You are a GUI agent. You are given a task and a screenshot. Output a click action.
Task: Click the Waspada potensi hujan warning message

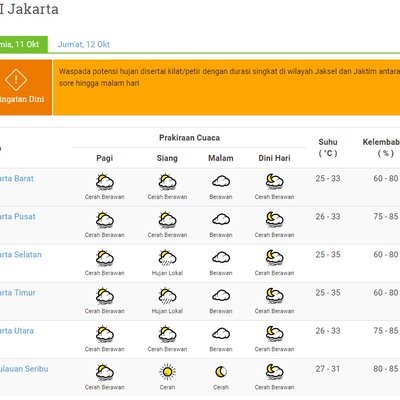(x=229, y=77)
